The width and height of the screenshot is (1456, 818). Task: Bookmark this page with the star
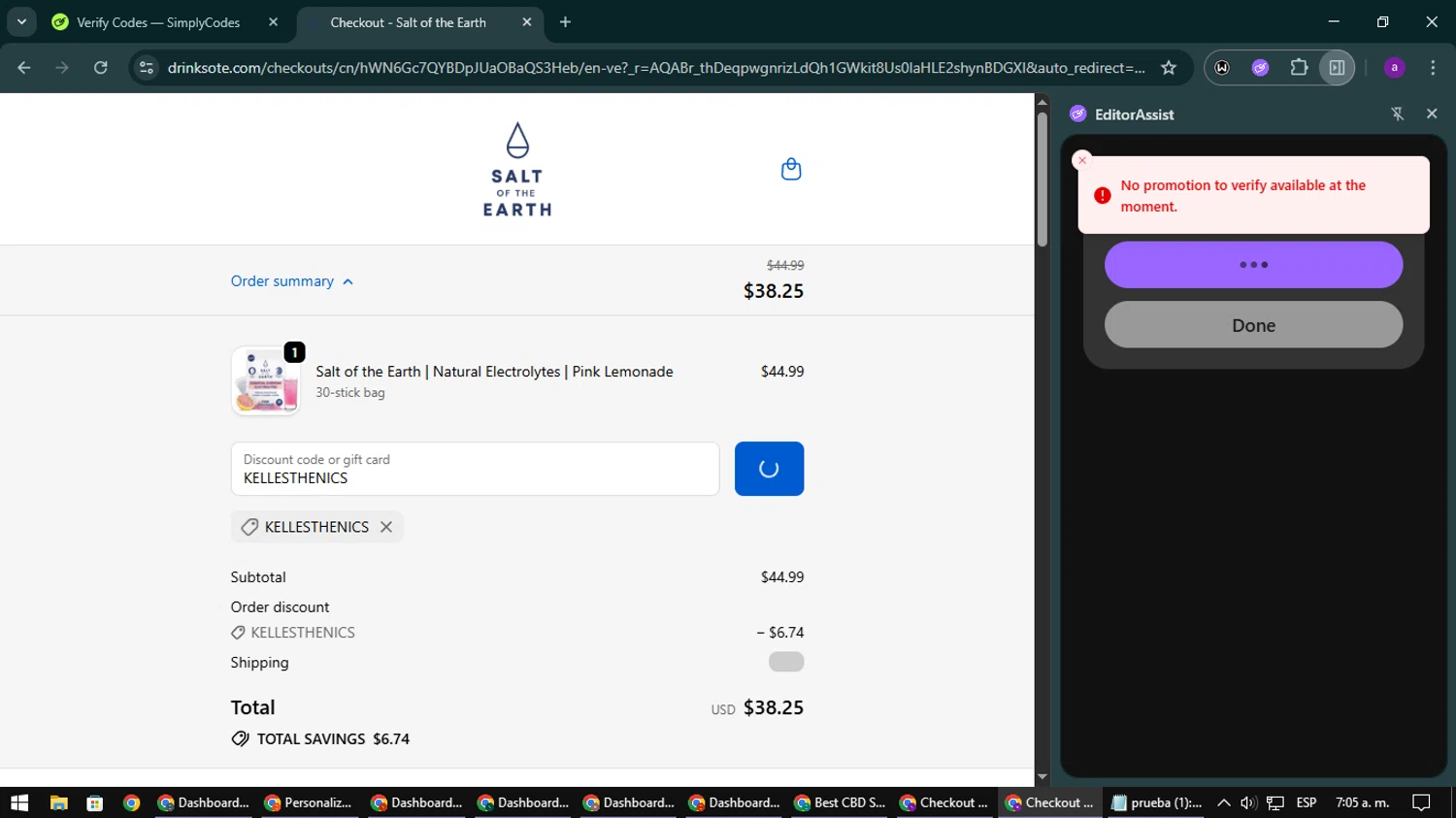pos(1169,68)
